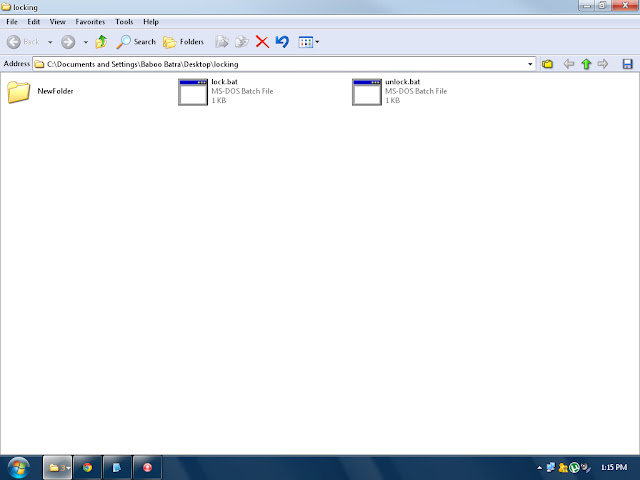The height and width of the screenshot is (480, 640).
Task: Restore down the locking window
Action: [602, 5]
